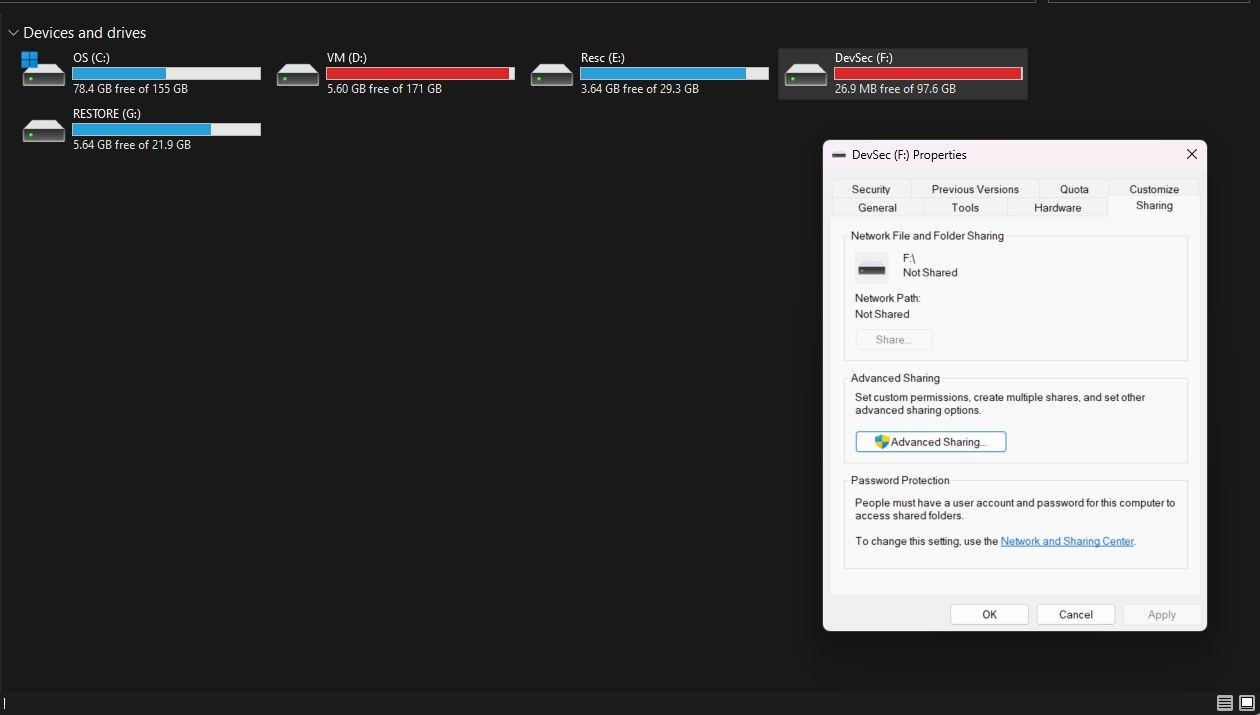
Task: Click Cancel in Properties dialog
Action: [x=1076, y=615]
